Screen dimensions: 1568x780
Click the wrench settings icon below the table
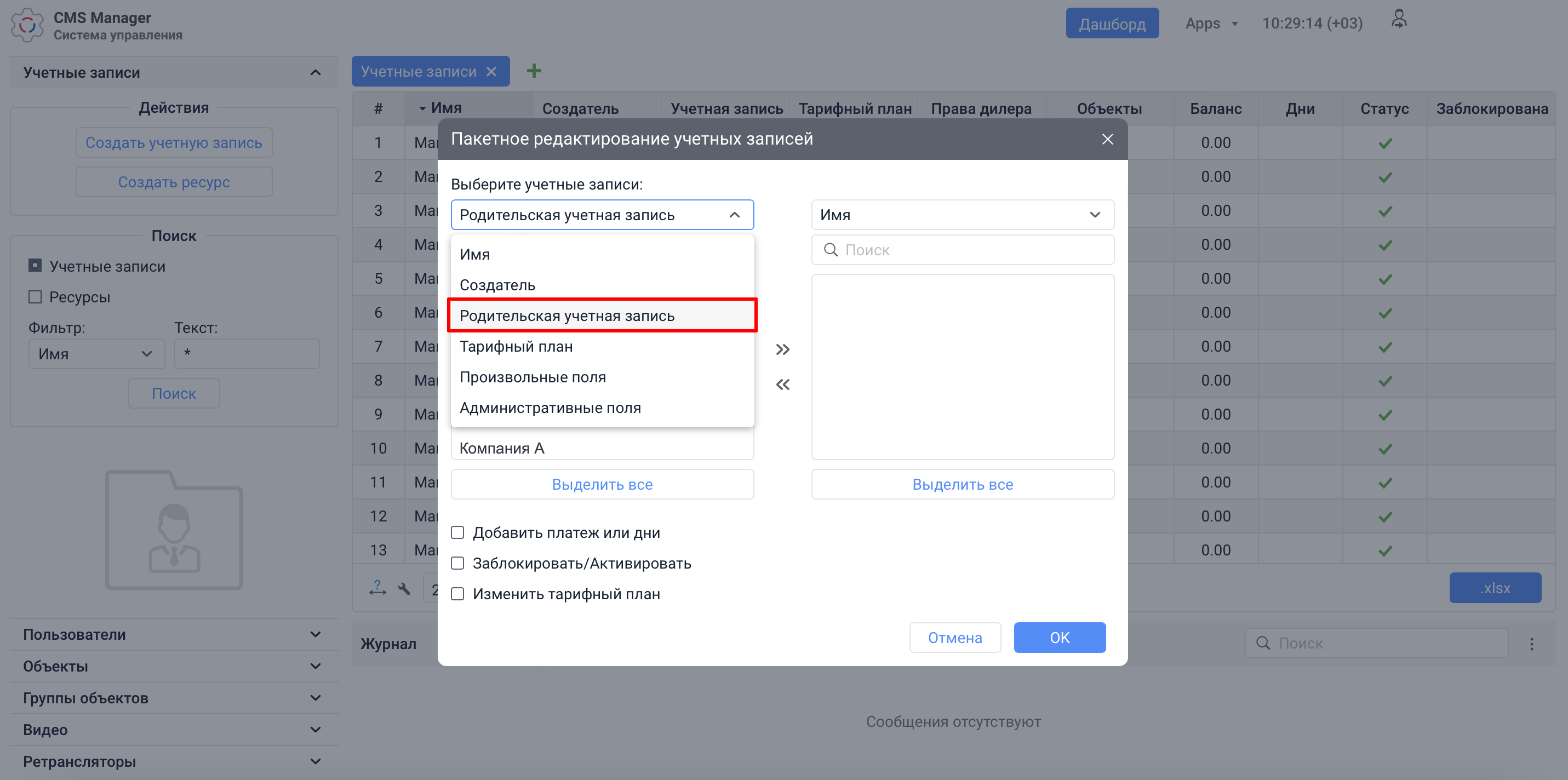click(404, 588)
